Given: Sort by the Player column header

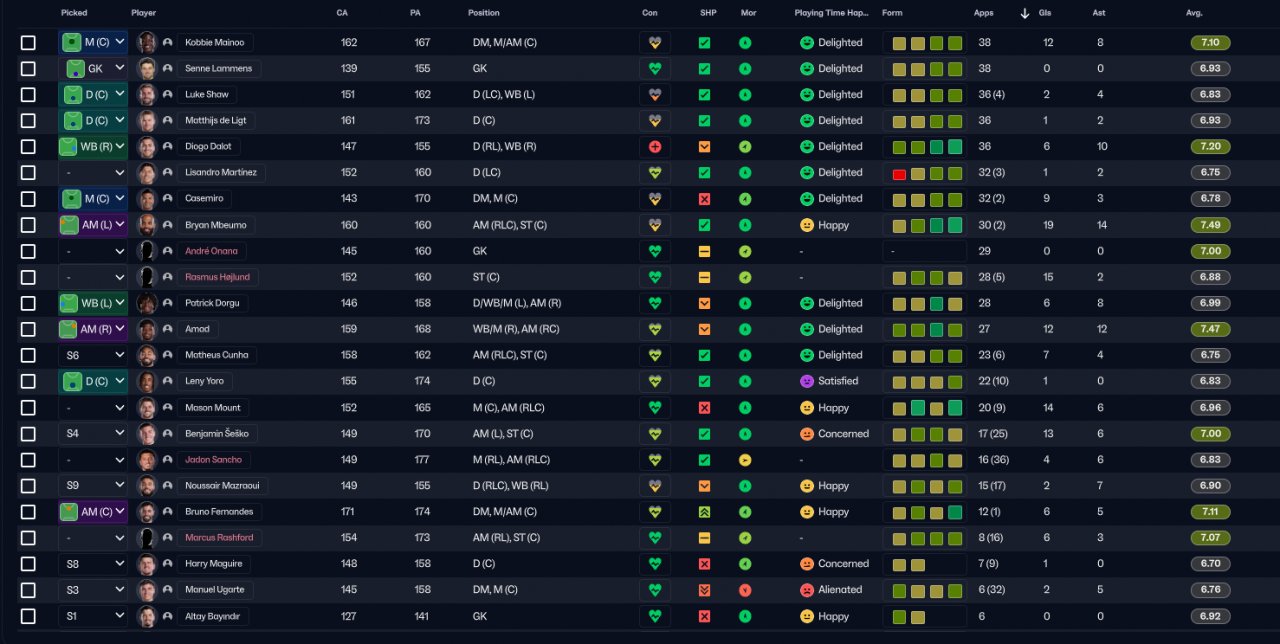Looking at the screenshot, I should click(143, 13).
